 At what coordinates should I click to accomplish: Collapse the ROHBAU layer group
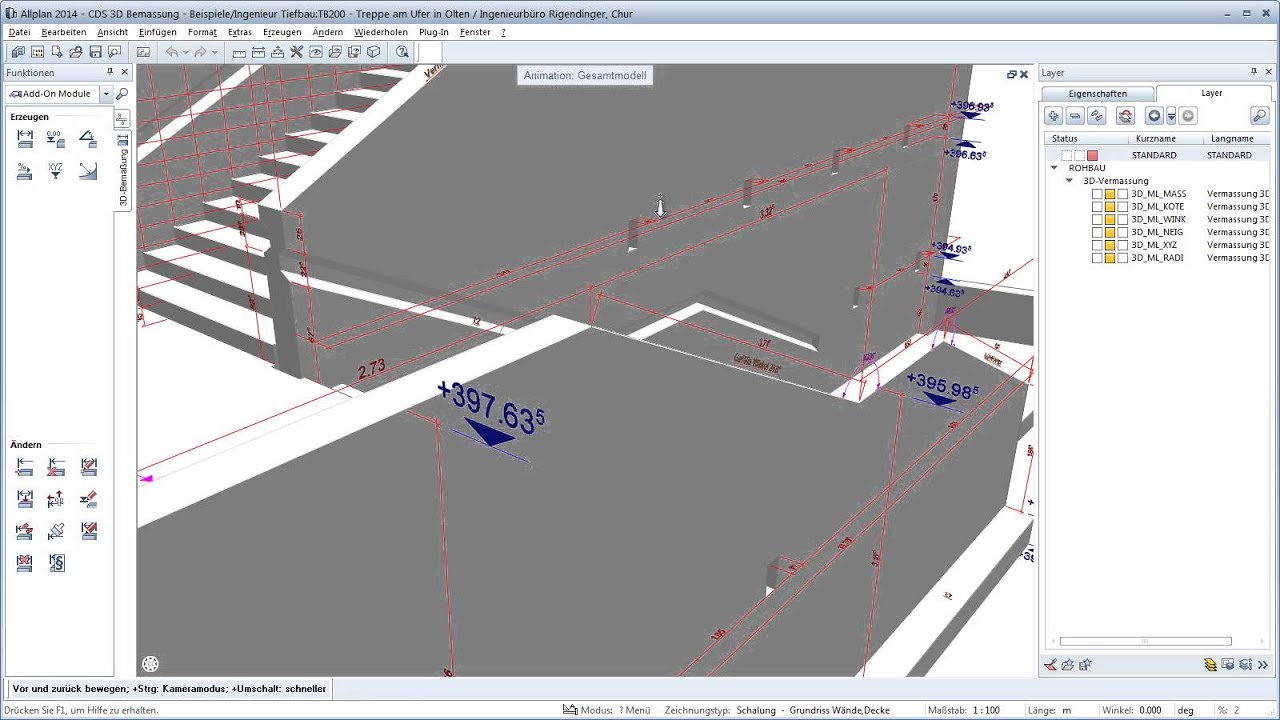(1054, 168)
